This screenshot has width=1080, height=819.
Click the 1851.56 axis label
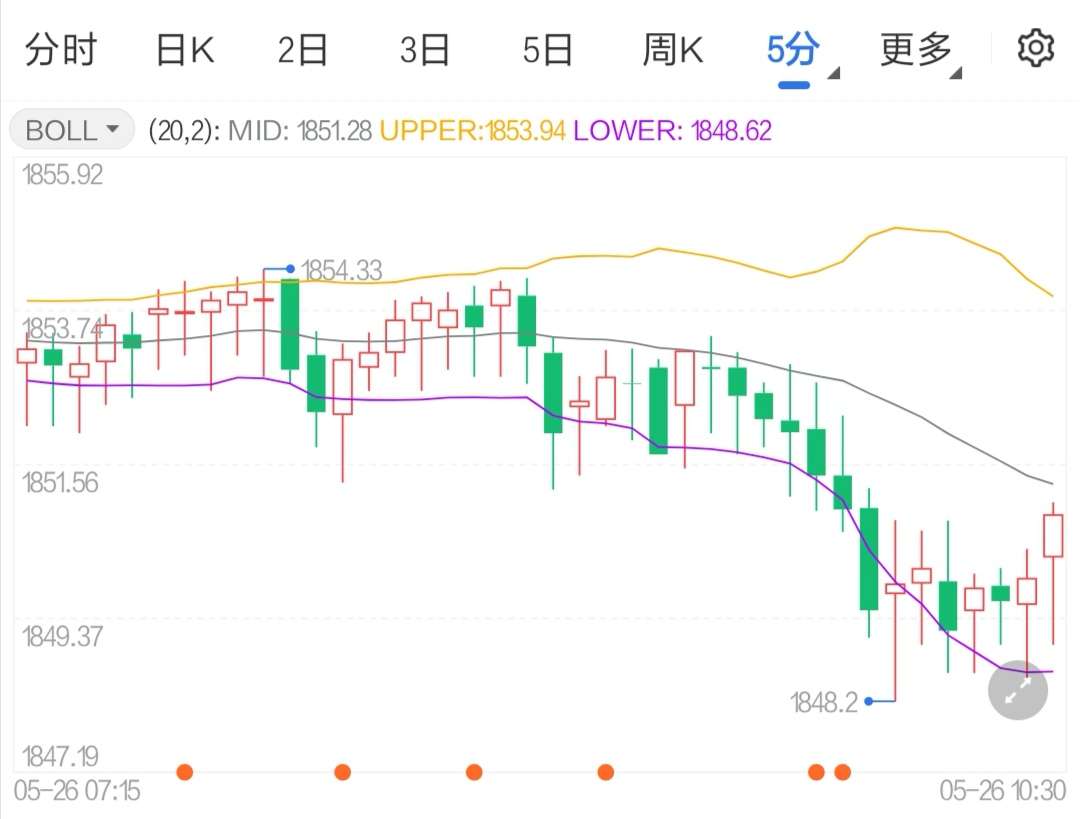click(61, 483)
